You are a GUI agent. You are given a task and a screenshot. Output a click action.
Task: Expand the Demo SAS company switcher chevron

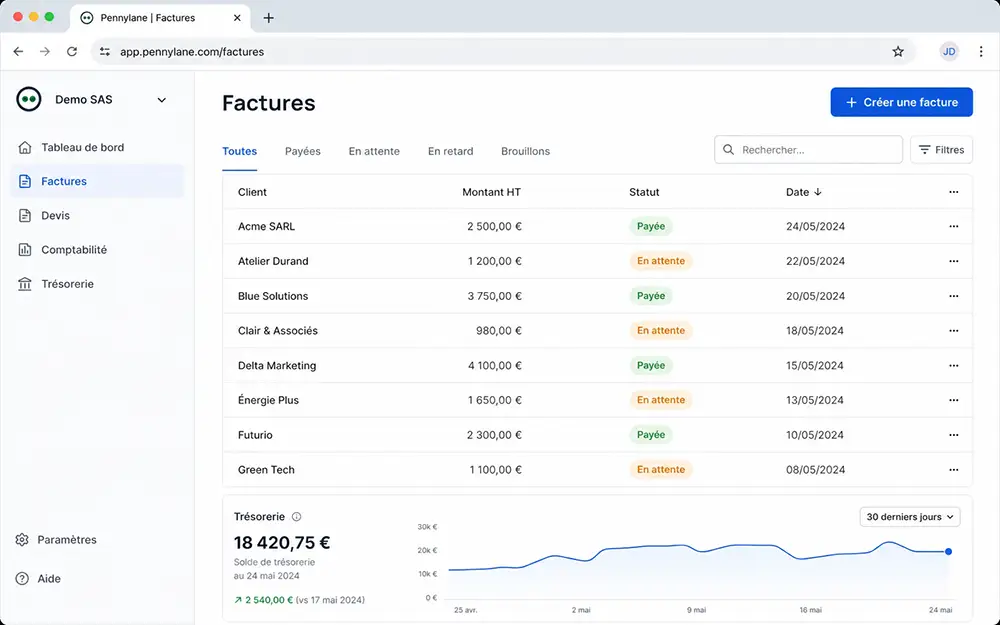click(x=162, y=100)
